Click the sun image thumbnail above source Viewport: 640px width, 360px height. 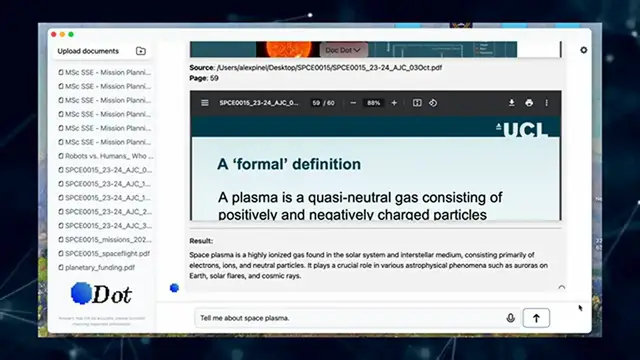pyautogui.click(x=288, y=49)
